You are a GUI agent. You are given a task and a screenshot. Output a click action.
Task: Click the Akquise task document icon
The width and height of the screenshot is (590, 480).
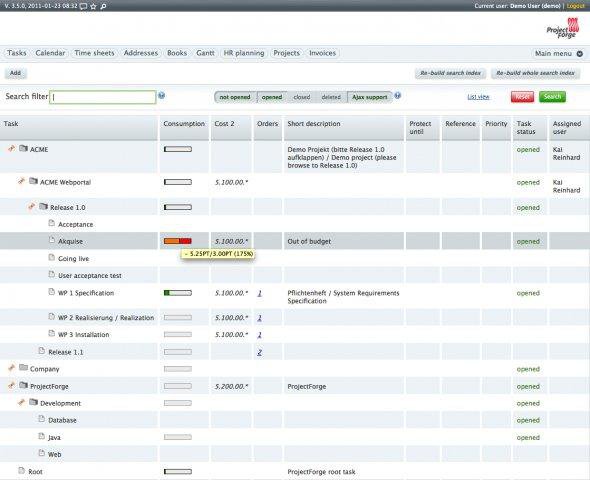tap(52, 240)
